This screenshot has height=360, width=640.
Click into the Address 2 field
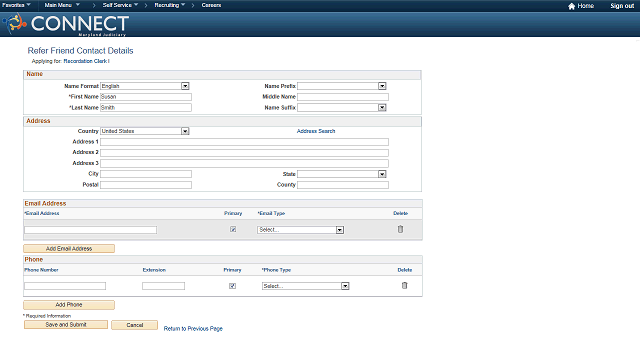244,153
